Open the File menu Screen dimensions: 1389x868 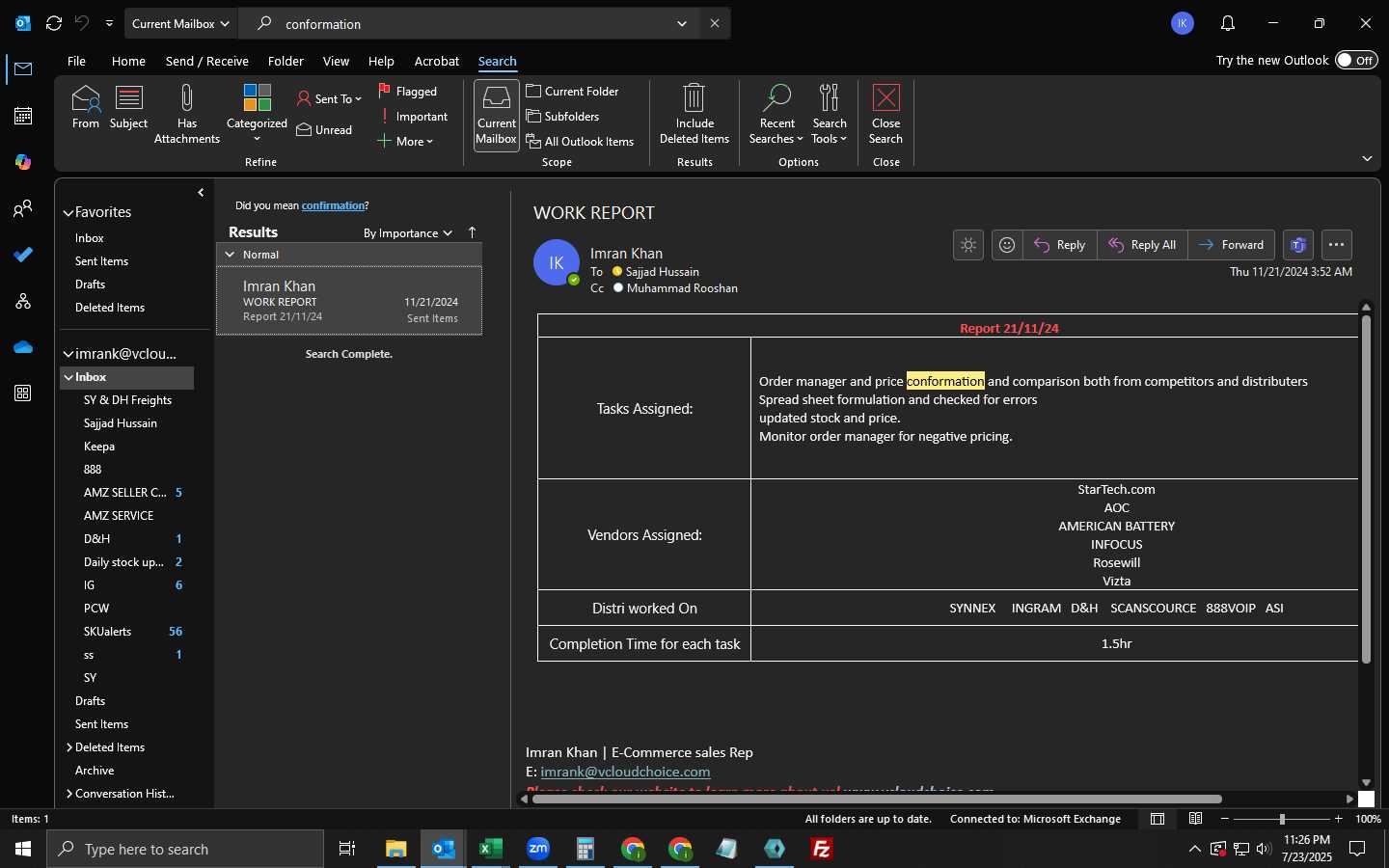click(x=76, y=61)
